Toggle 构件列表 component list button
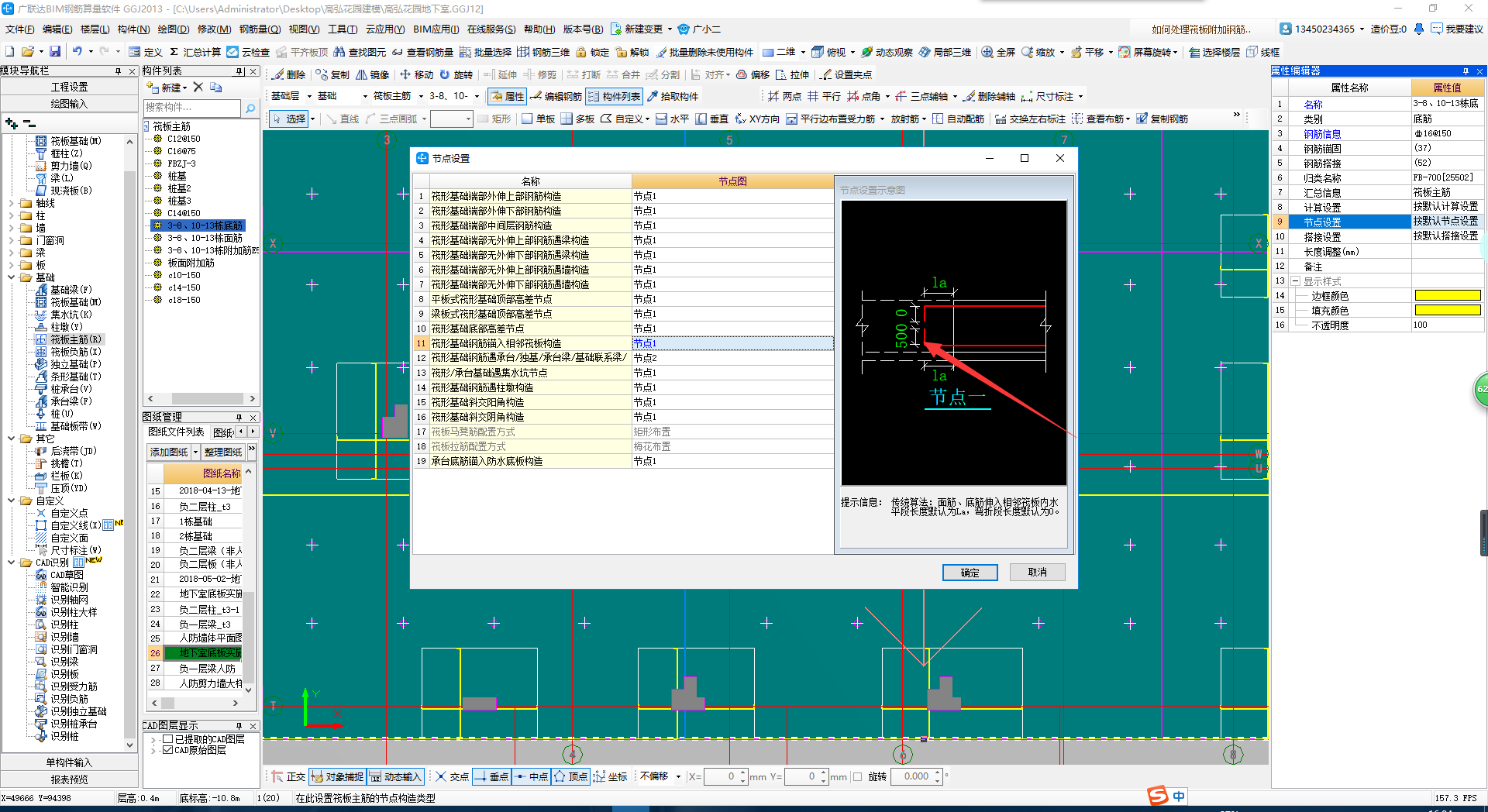This screenshot has height=812, width=1488. point(615,96)
